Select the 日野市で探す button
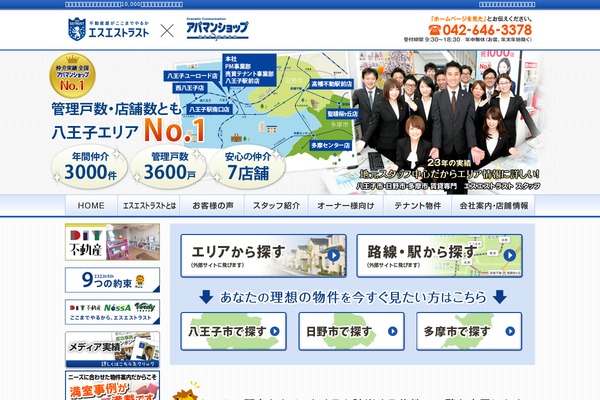Image resolution: width=600 pixels, height=400 pixels. click(x=351, y=331)
